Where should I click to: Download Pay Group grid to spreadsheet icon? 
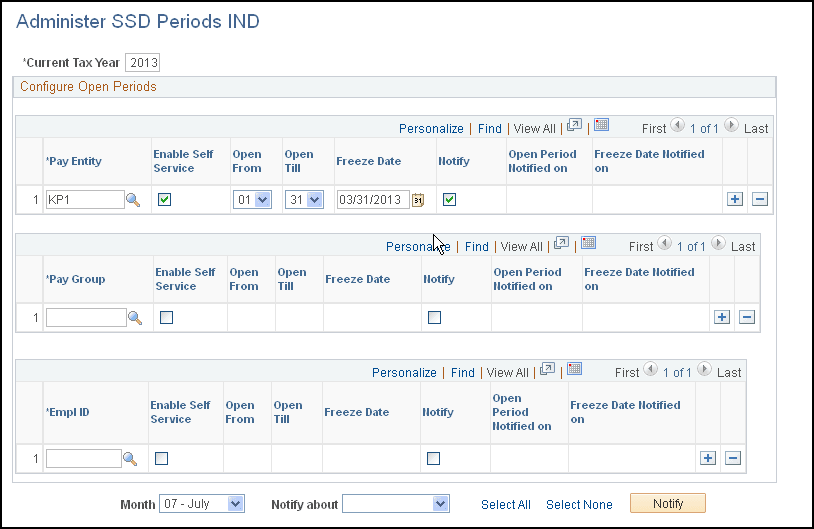[x=588, y=242]
